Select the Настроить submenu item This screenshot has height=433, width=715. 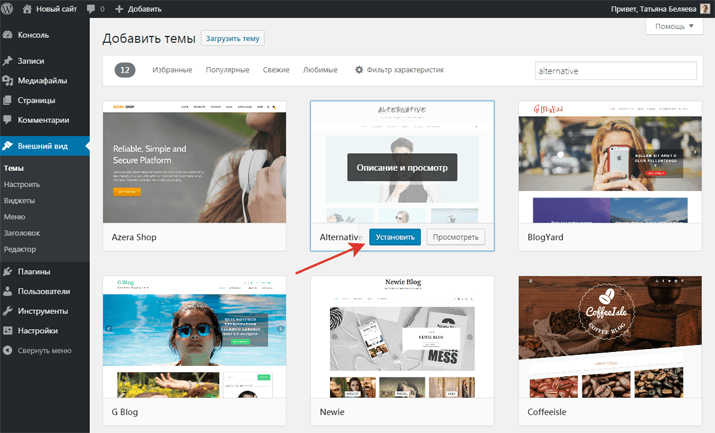coord(22,185)
